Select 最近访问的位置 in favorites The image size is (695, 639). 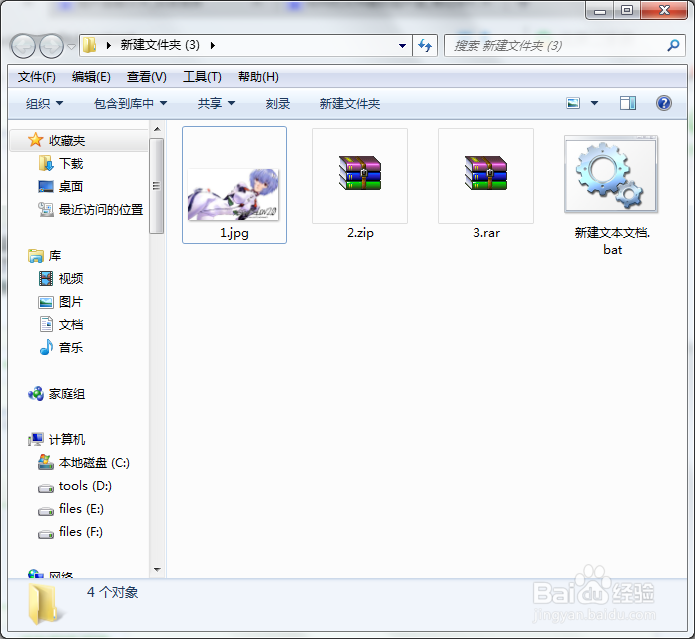(101, 210)
